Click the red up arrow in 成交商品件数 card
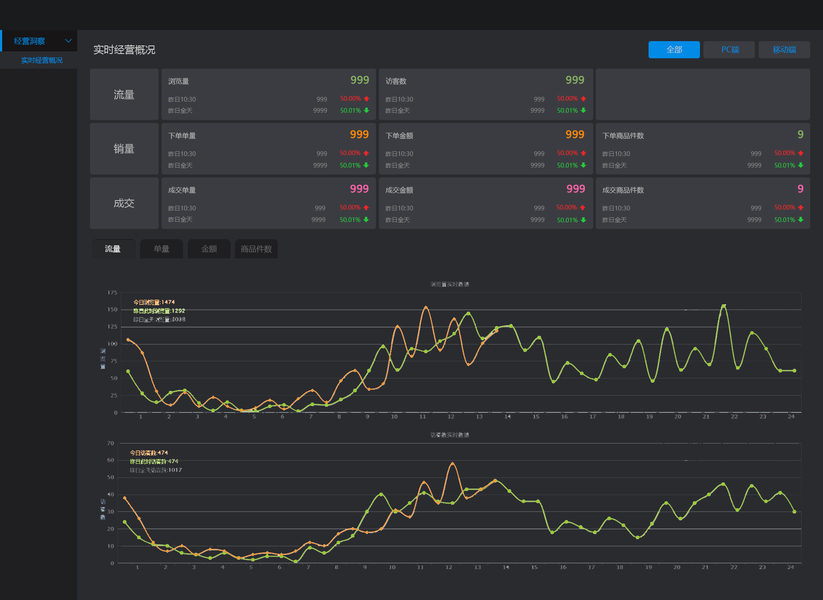This screenshot has width=823, height=600. coord(800,207)
